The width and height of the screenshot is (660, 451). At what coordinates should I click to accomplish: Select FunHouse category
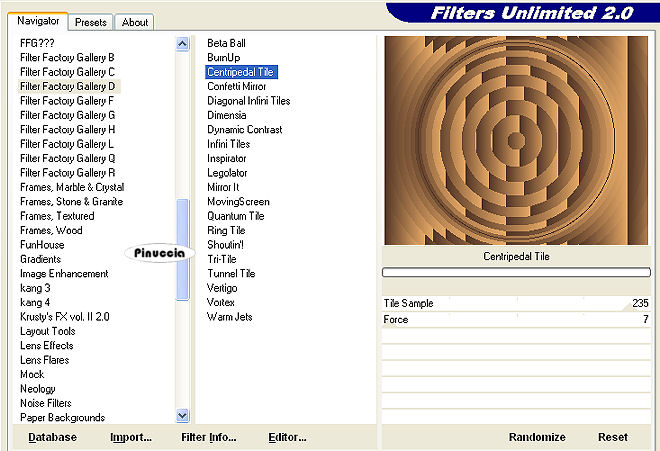pos(42,245)
